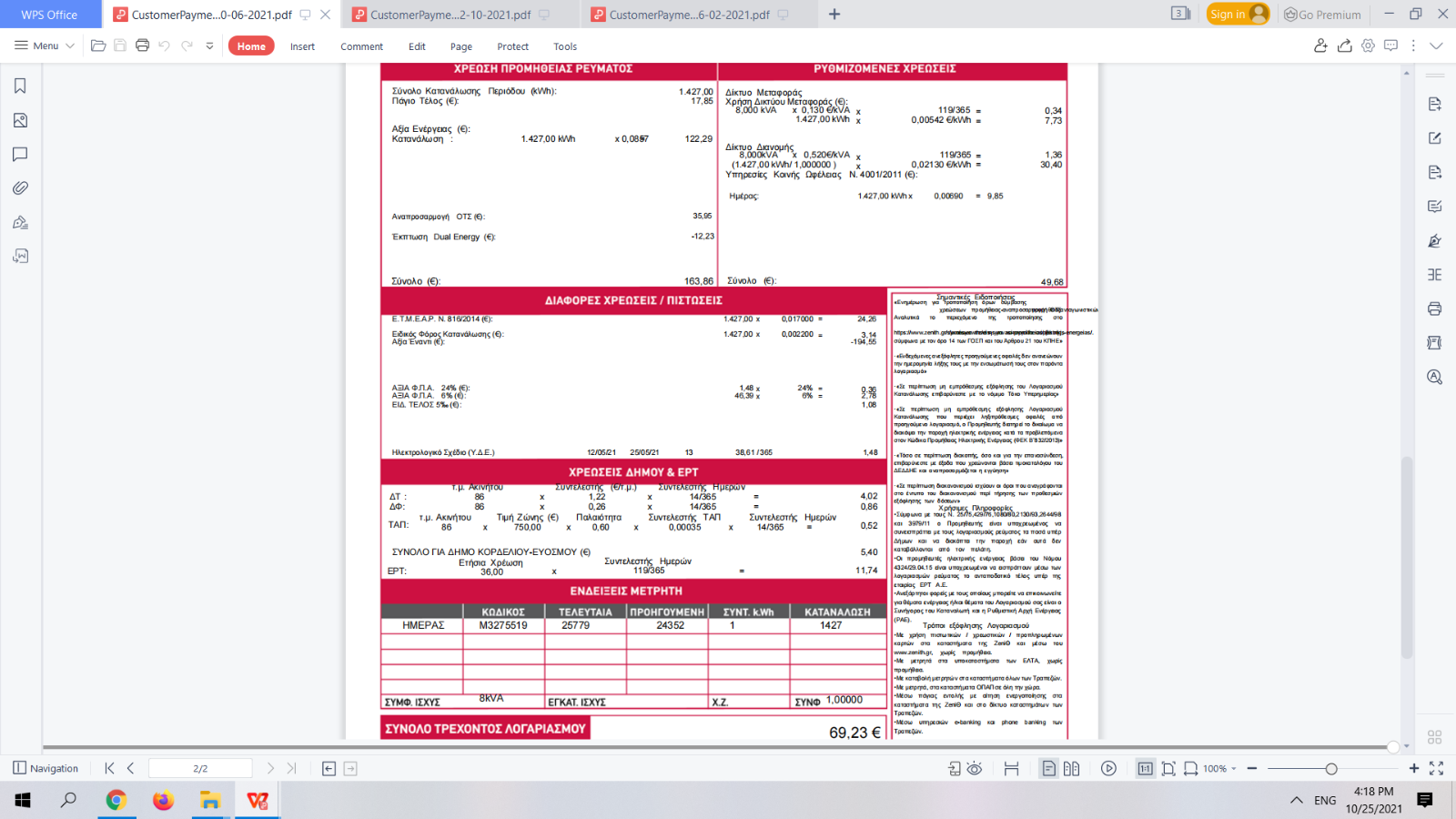Click the Sign in button

1238,14
